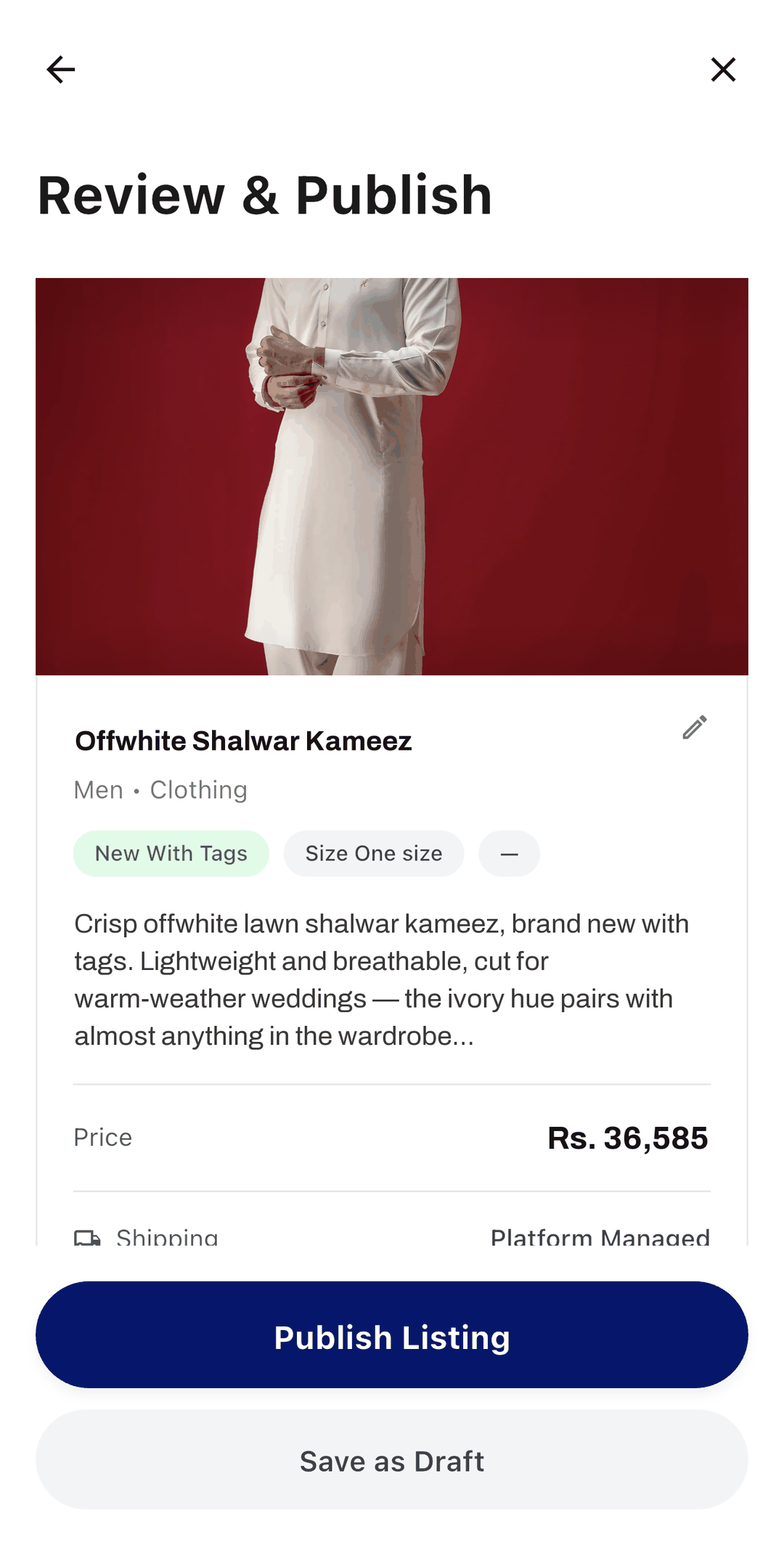Tap the shipping truck icon
Image resolution: width=784 pixels, height=1545 pixels.
point(87,1237)
